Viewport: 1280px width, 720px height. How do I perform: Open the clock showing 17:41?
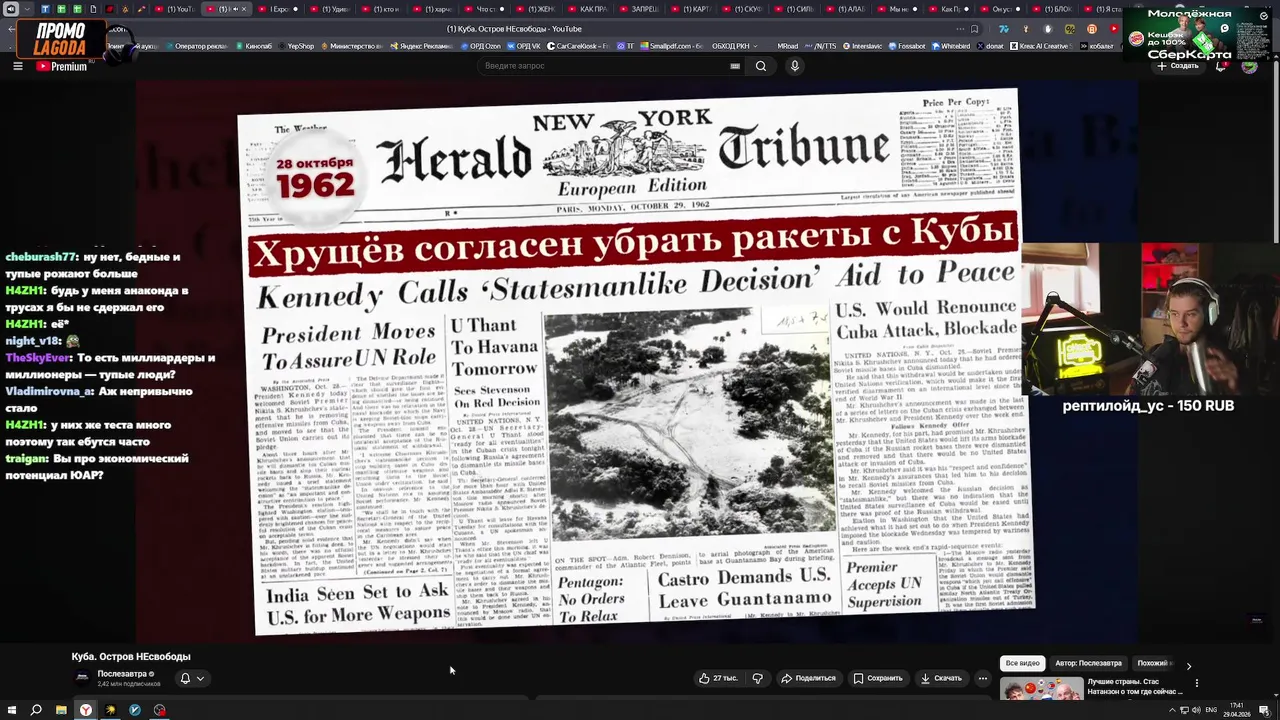[x=1237, y=710]
